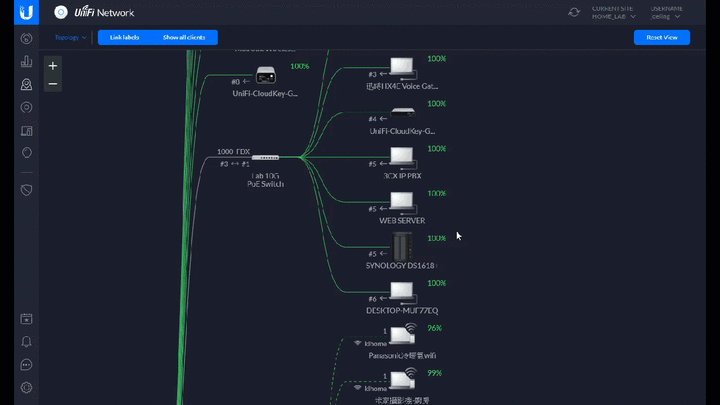
Task: Toggle Show all clients option
Action: tap(184, 38)
